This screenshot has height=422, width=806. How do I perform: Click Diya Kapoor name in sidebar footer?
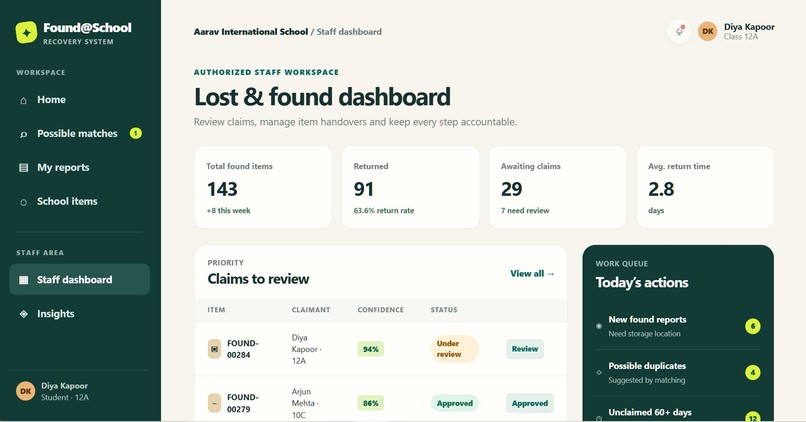pyautogui.click(x=64, y=386)
